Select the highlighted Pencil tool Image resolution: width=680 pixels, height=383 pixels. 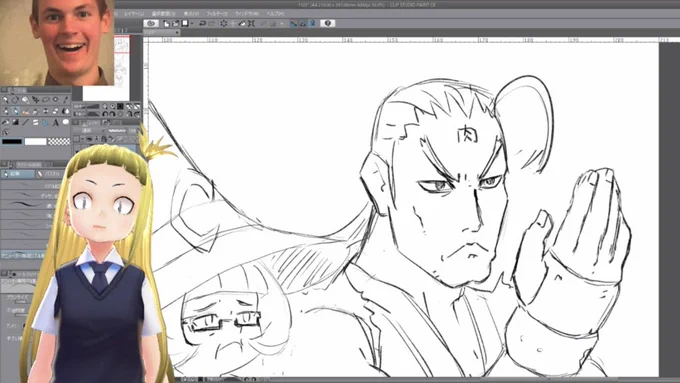click(16, 111)
